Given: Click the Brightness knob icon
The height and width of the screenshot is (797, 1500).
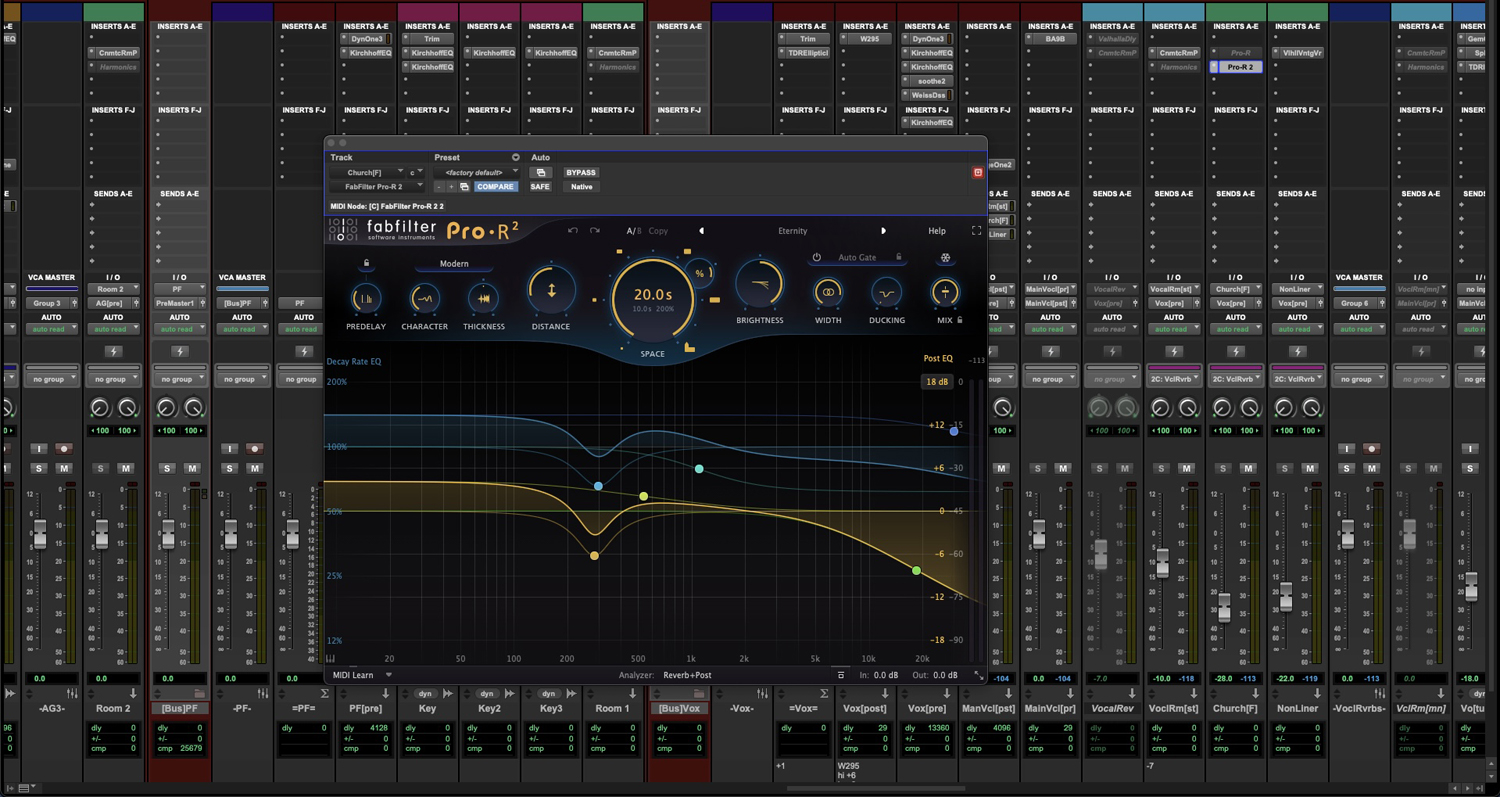Looking at the screenshot, I should pyautogui.click(x=760, y=285).
